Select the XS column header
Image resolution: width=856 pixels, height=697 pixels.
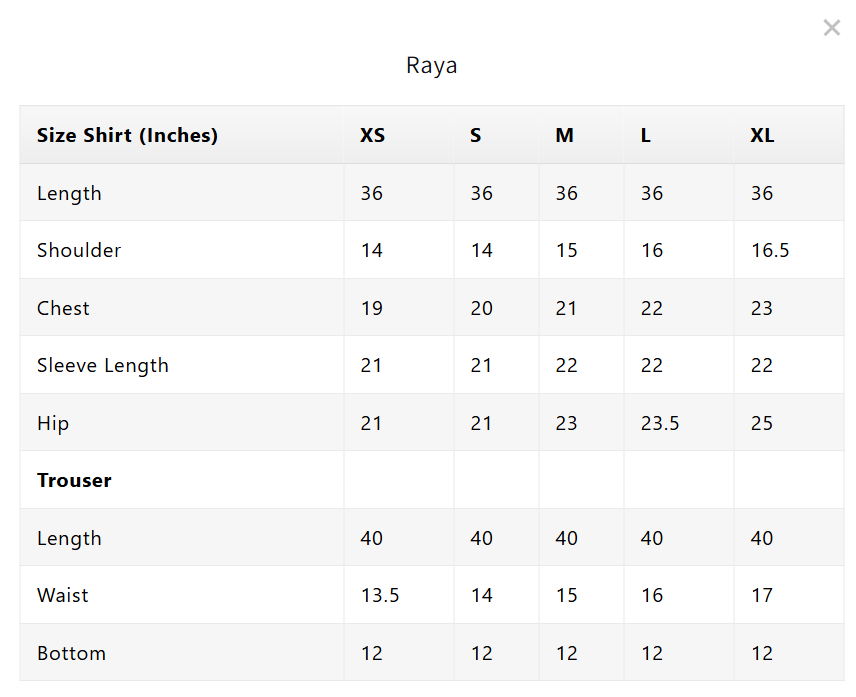pos(372,135)
